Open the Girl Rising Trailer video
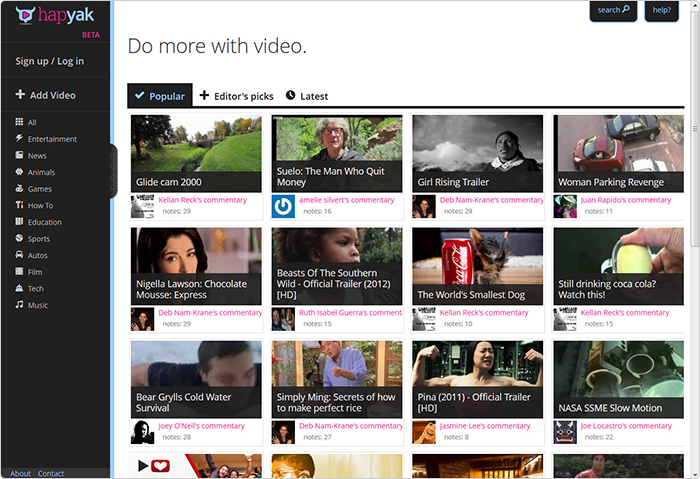 pos(478,154)
